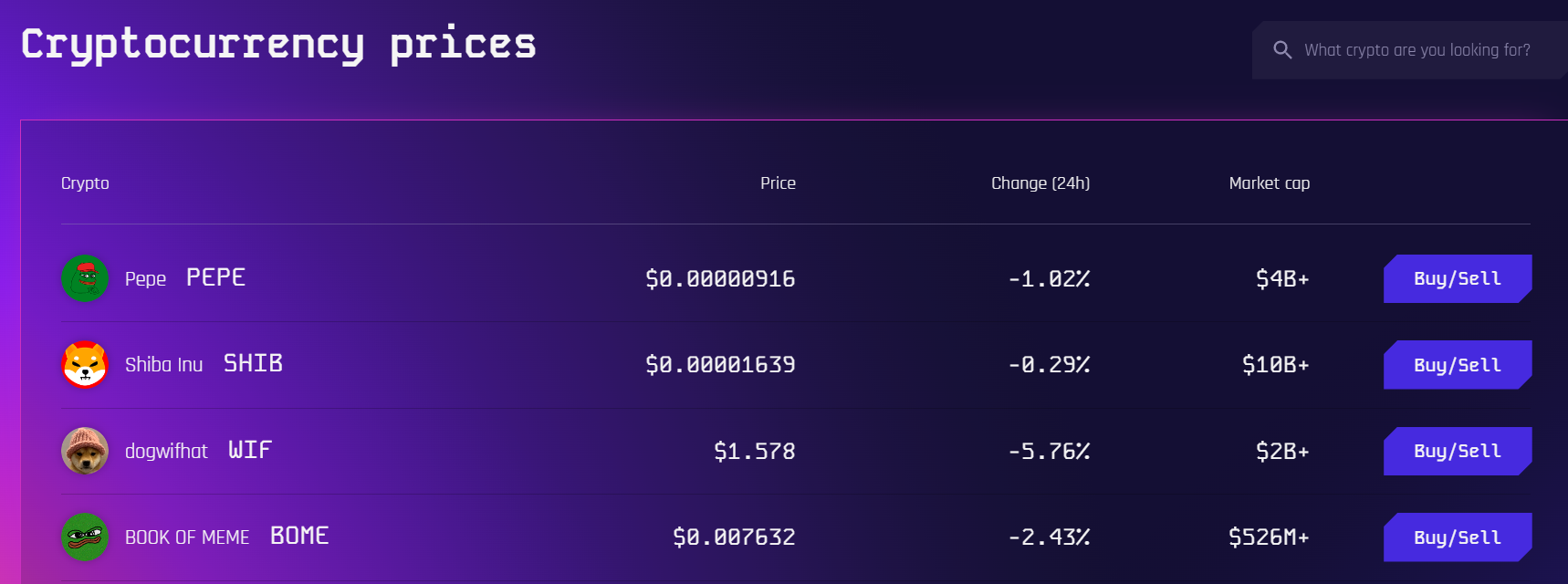Image resolution: width=1568 pixels, height=584 pixels.
Task: Click the Crypto column header
Action: pos(85,183)
